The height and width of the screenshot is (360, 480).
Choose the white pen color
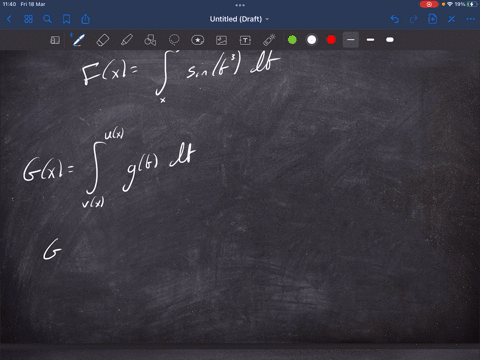[312, 40]
